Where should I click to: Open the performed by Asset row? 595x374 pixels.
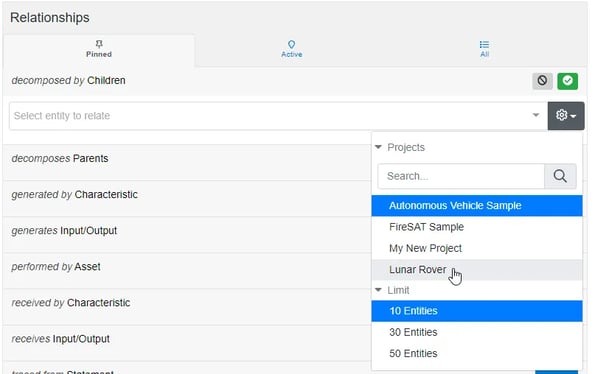pyautogui.click(x=187, y=267)
